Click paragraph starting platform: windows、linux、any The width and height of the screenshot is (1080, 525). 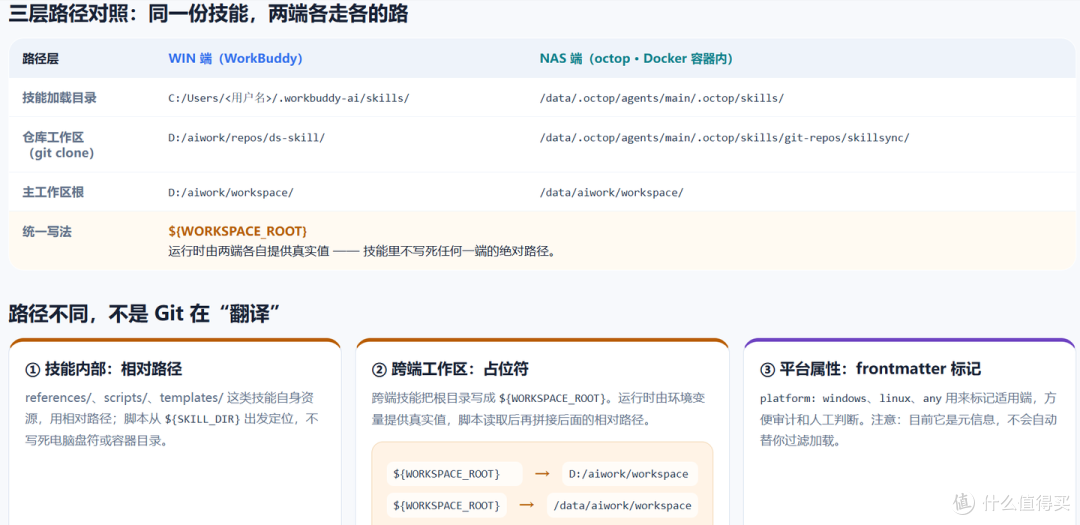tap(908, 419)
